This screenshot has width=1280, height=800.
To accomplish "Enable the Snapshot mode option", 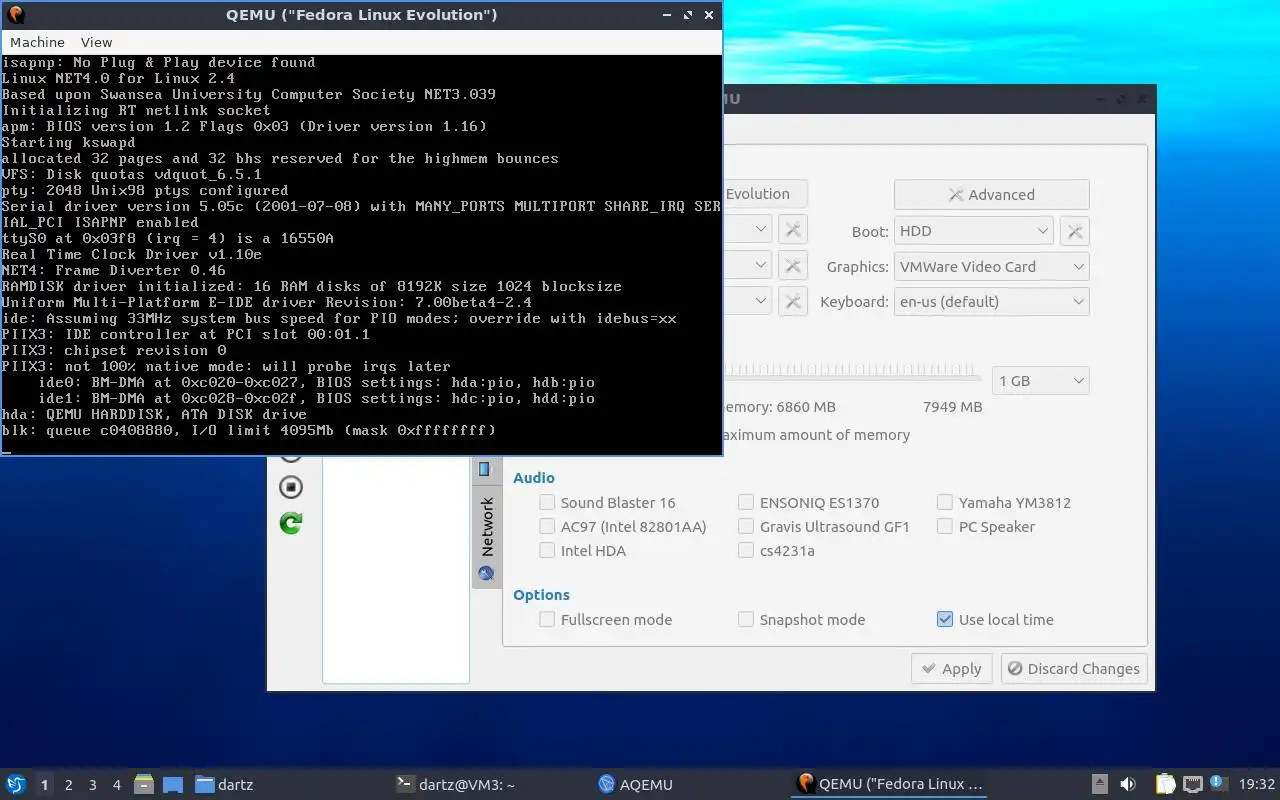I will (746, 620).
